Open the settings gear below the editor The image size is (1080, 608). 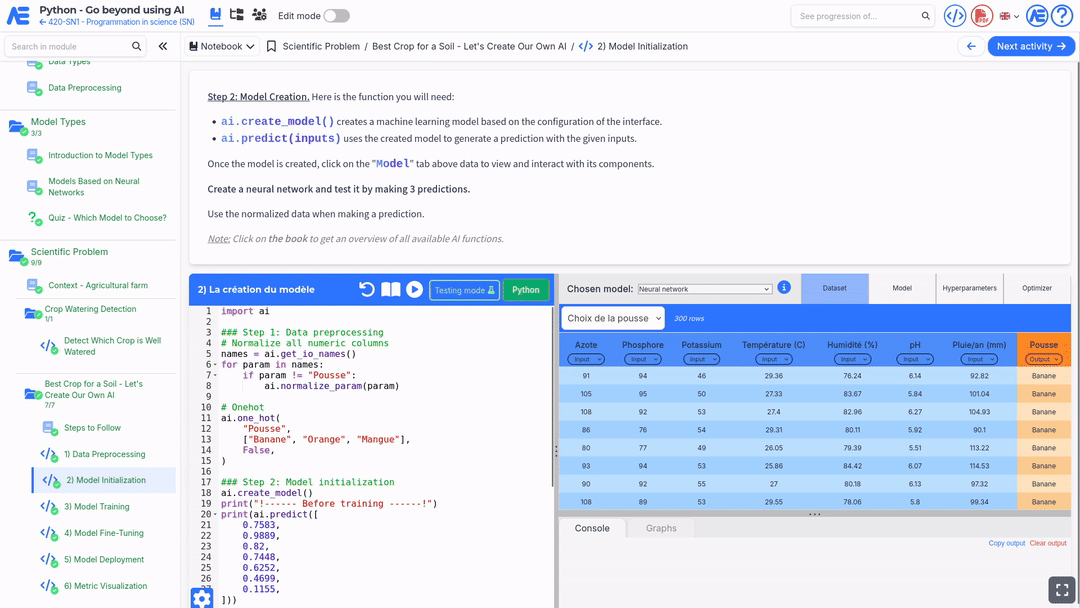tap(202, 598)
